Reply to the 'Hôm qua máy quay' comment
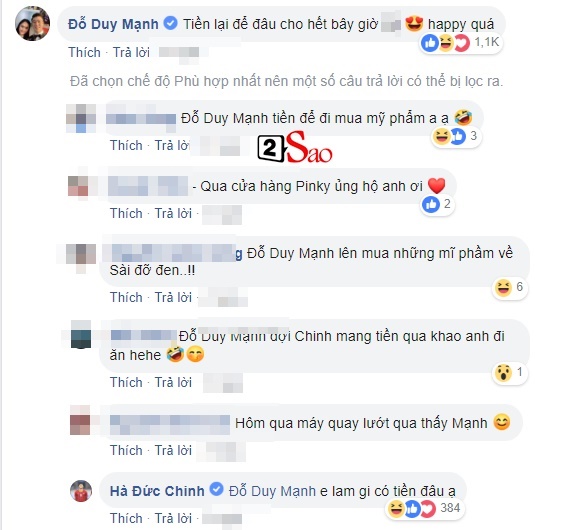This screenshot has height=530, width=561. [x=173, y=450]
